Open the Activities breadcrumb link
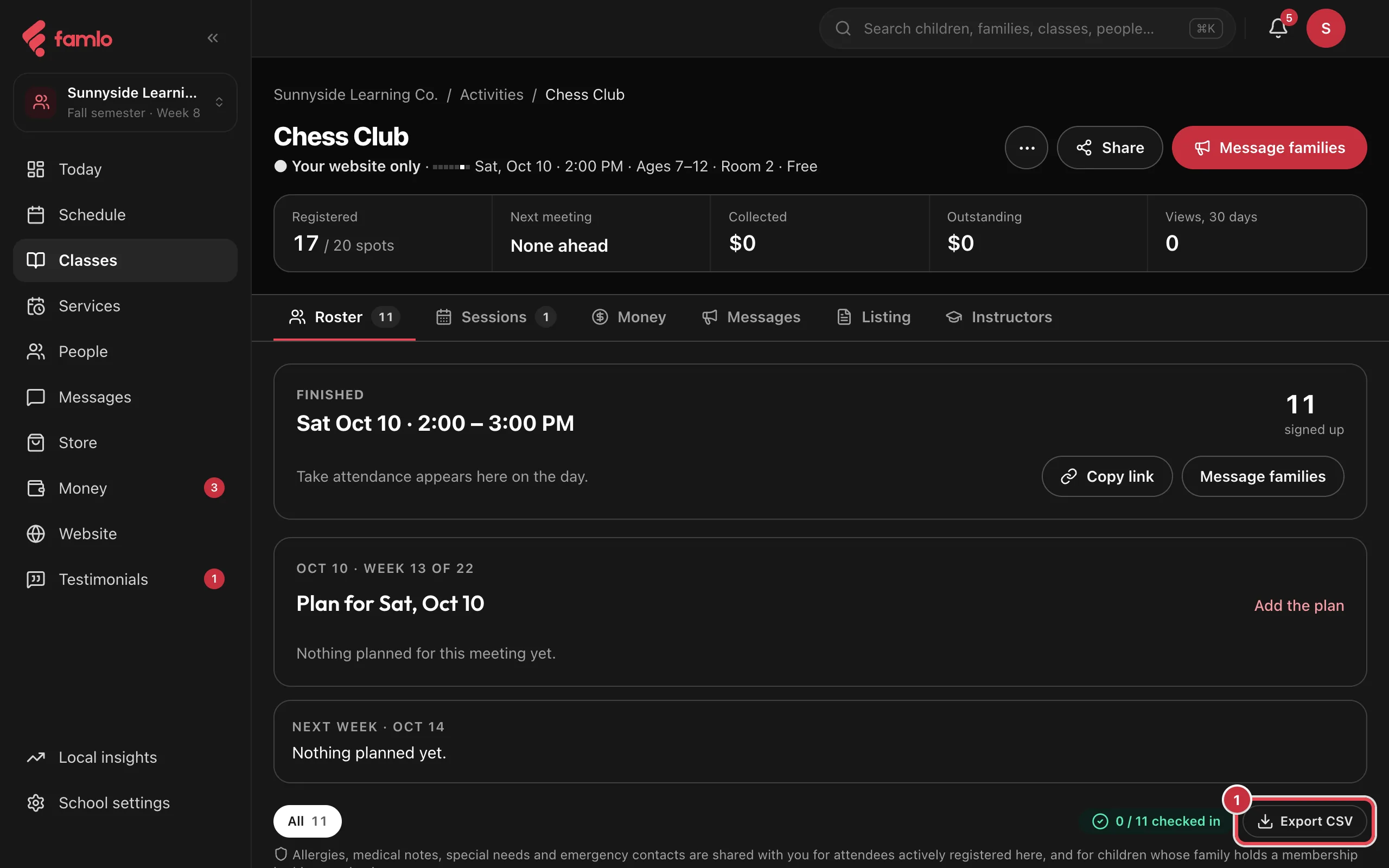The height and width of the screenshot is (868, 1389). pos(492,95)
